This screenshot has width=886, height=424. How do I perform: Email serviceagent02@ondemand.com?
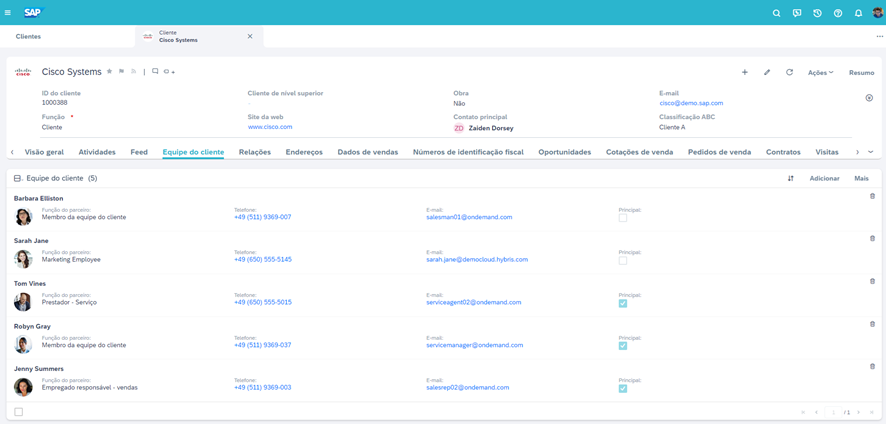coord(474,302)
